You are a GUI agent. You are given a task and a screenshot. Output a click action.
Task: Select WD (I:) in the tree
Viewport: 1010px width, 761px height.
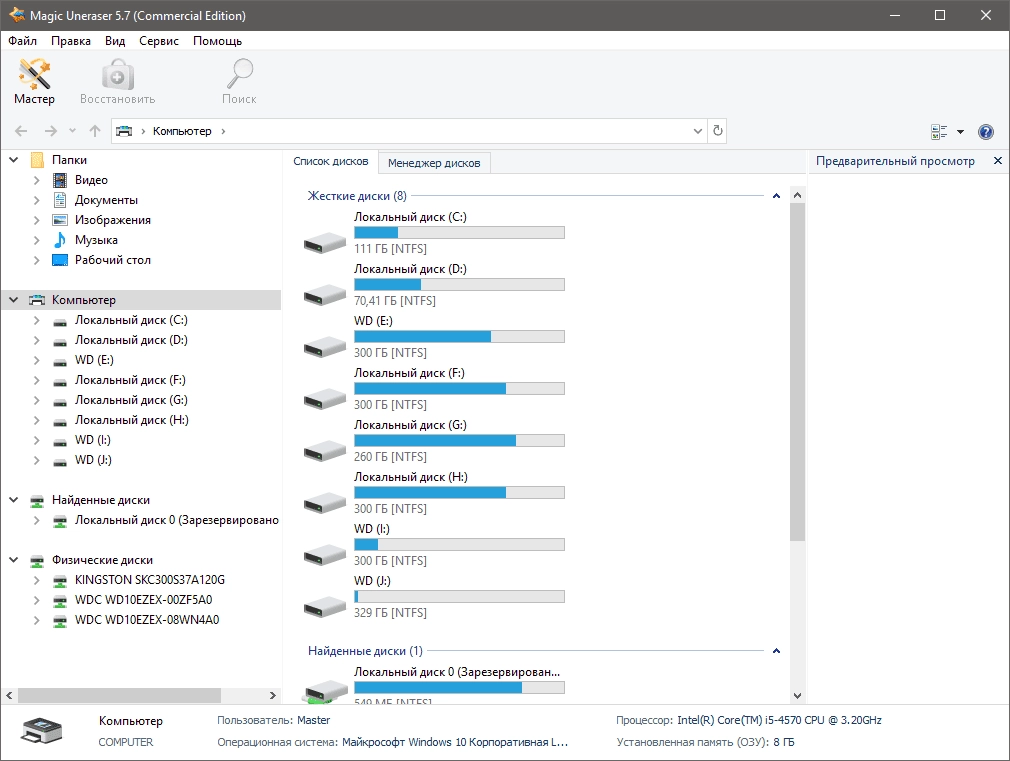click(x=93, y=440)
